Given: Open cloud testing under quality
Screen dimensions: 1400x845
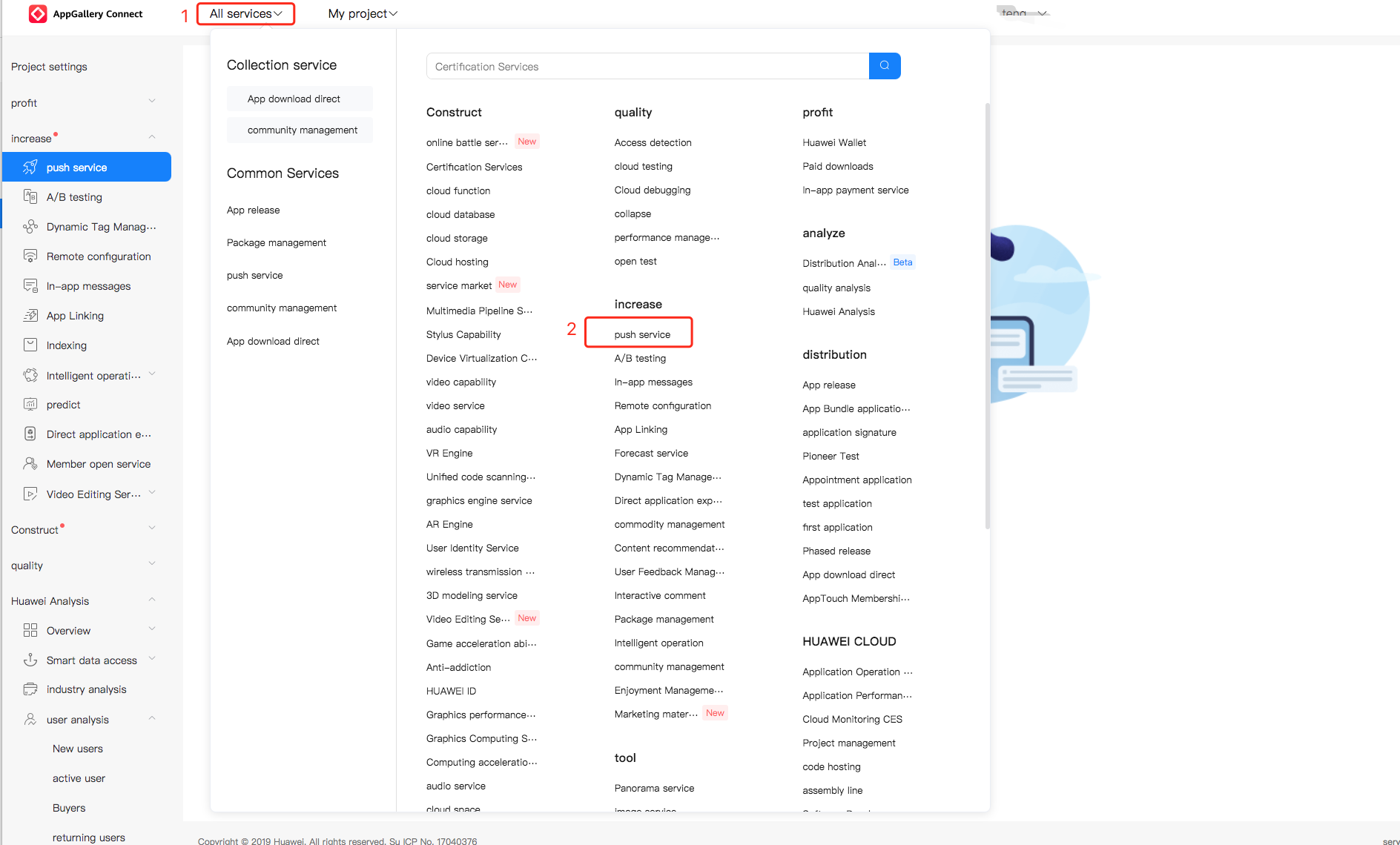Looking at the screenshot, I should tap(644, 166).
